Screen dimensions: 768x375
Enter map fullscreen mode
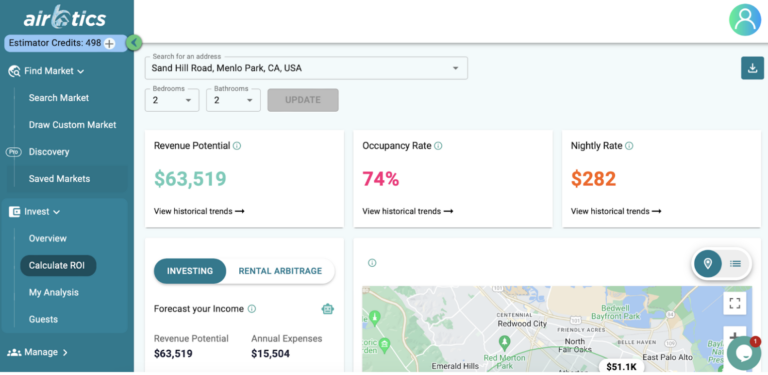tap(735, 304)
